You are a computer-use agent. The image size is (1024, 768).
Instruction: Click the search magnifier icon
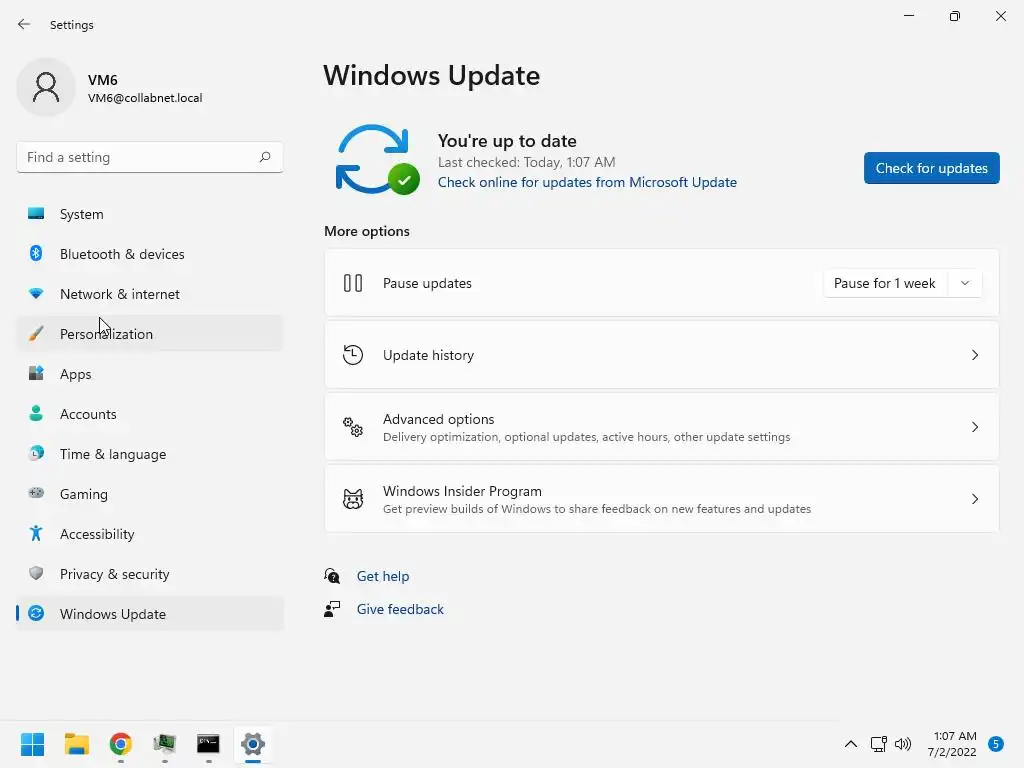pos(264,157)
